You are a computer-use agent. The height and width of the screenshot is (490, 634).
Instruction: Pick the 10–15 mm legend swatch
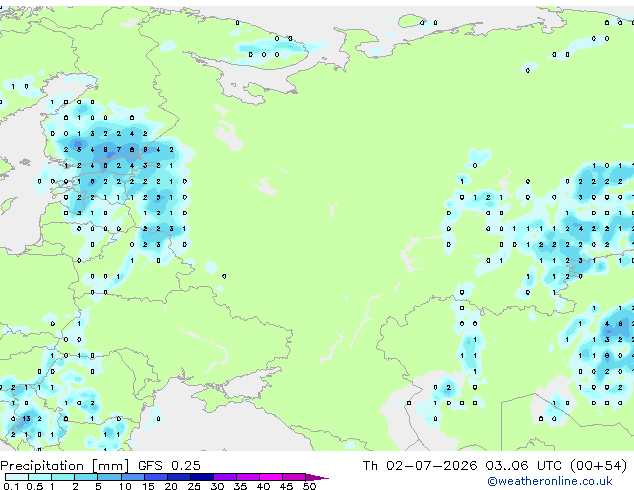[133, 477]
